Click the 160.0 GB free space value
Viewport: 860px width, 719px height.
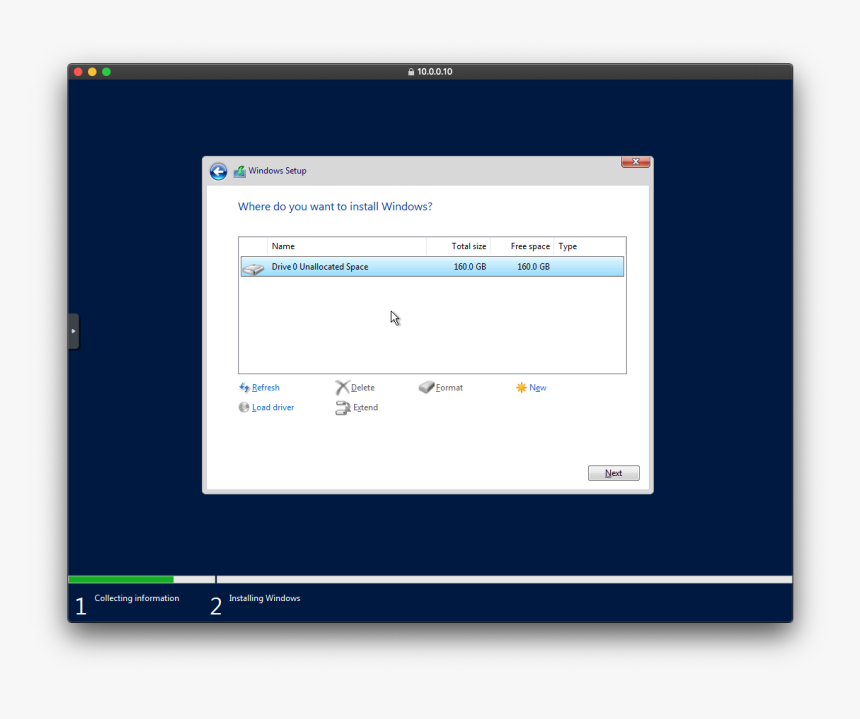coord(533,267)
